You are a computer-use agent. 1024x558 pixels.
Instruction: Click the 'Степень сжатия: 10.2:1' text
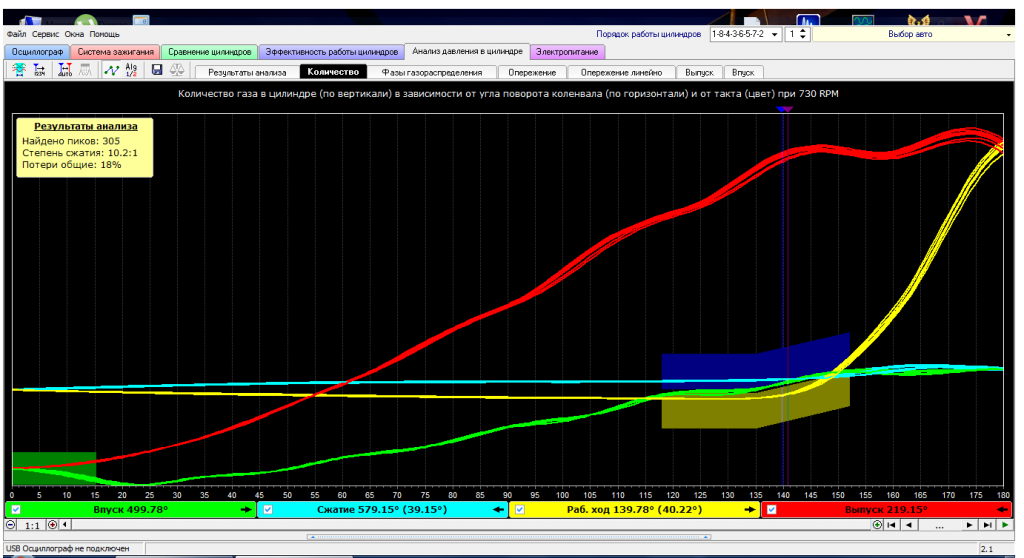(80, 153)
